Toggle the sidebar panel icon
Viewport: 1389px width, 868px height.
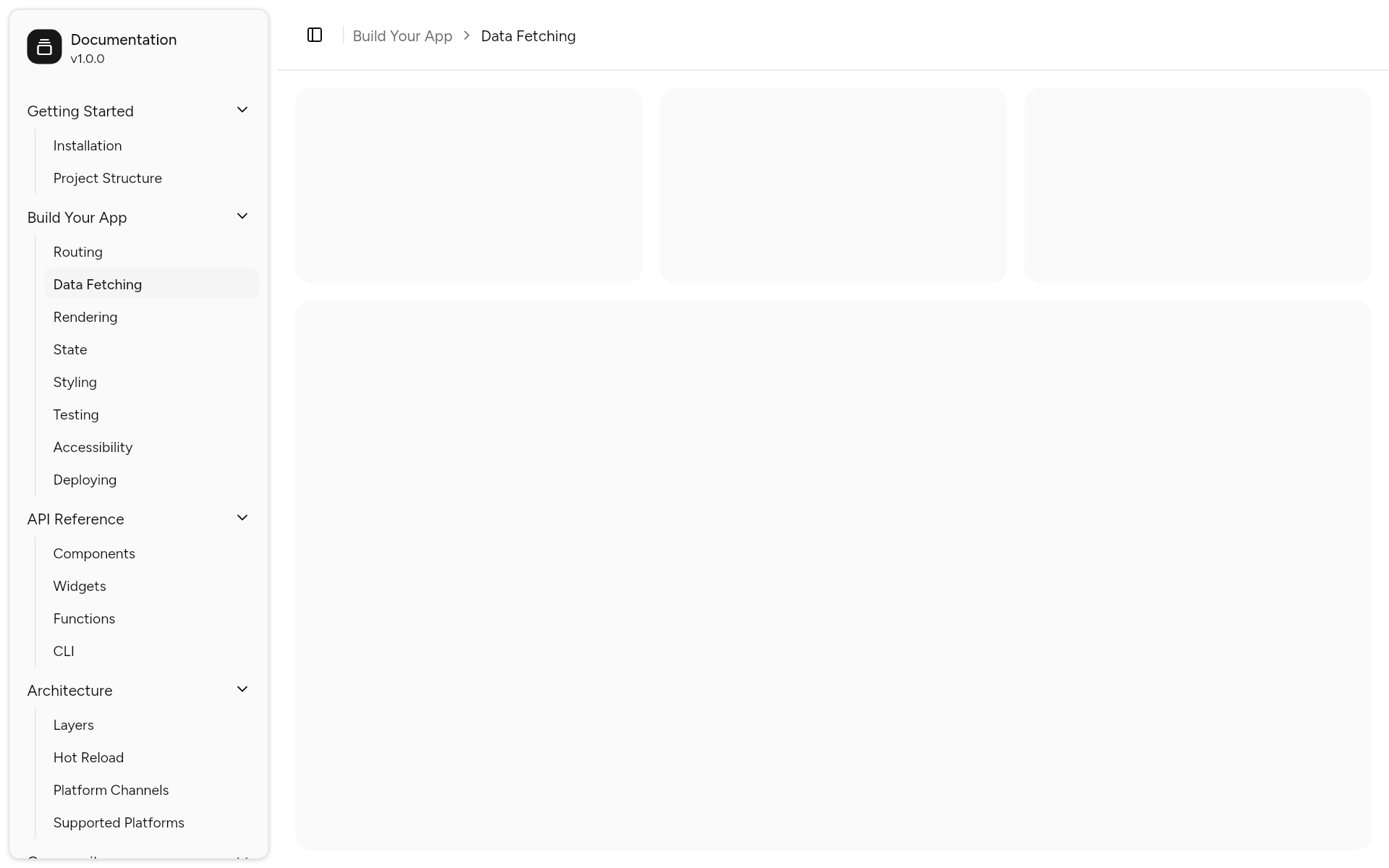[315, 35]
